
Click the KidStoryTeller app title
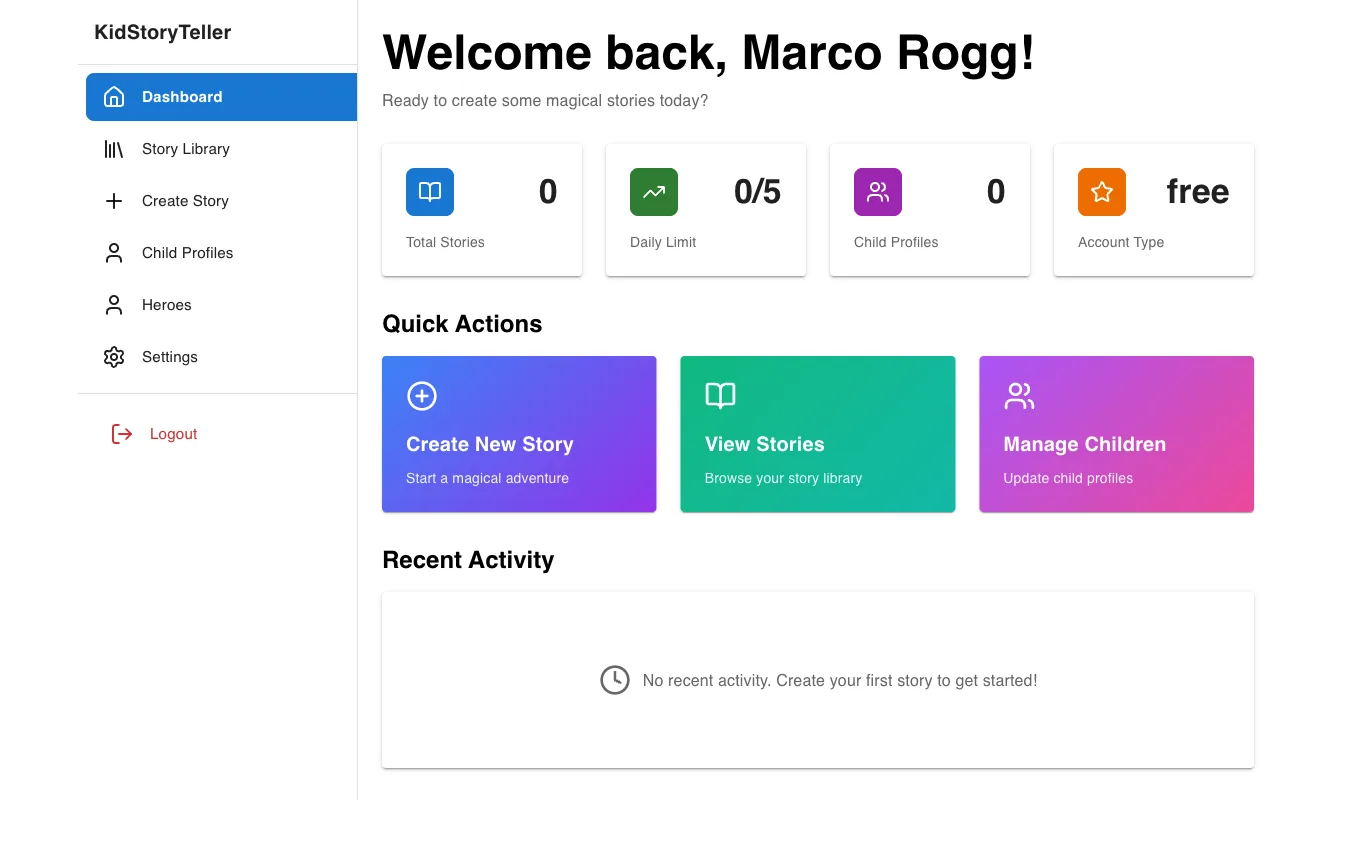click(163, 32)
